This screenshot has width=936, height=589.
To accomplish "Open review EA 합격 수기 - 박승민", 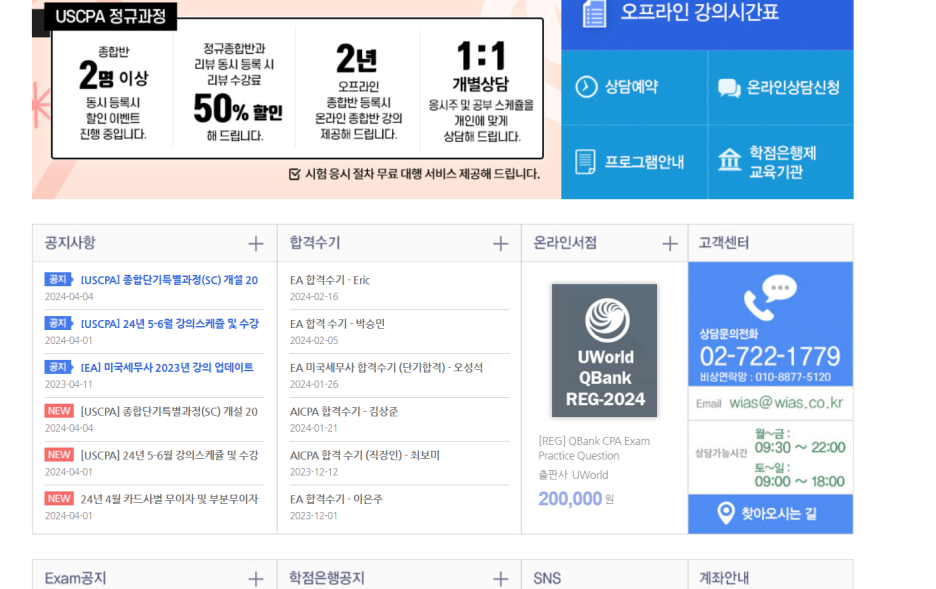I will 337,323.
